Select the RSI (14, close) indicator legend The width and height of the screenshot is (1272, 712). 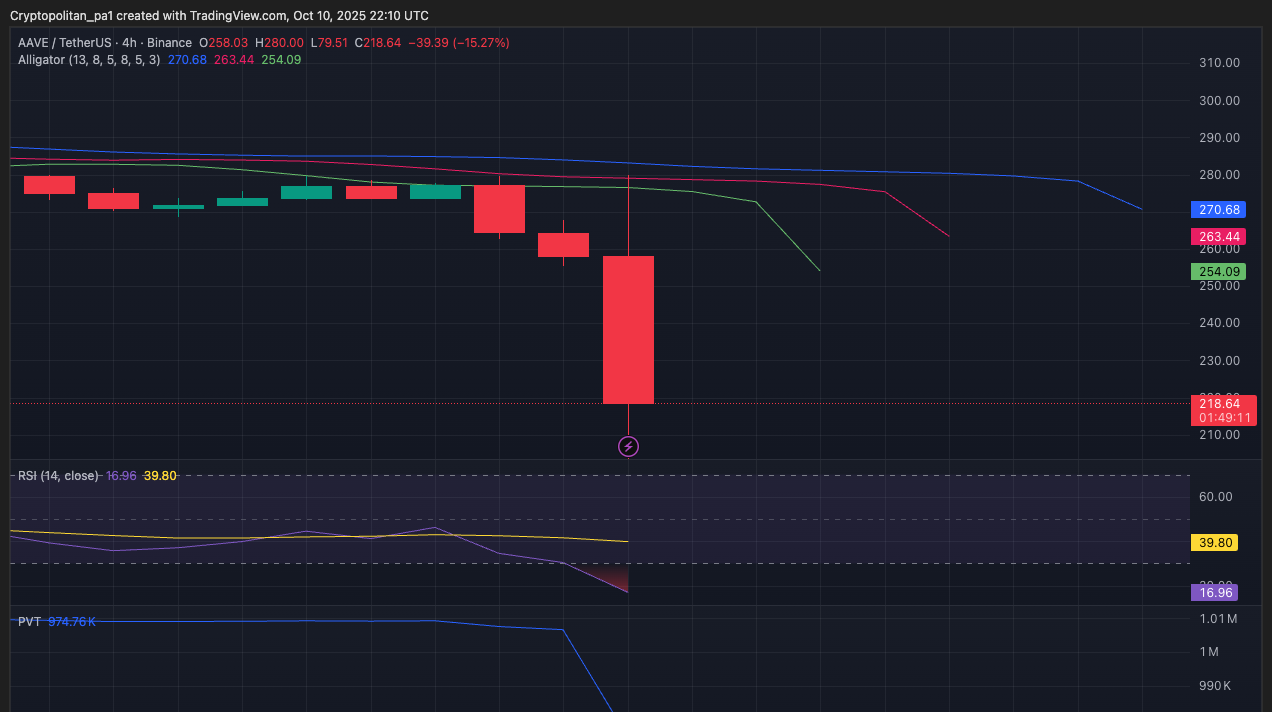(58, 476)
